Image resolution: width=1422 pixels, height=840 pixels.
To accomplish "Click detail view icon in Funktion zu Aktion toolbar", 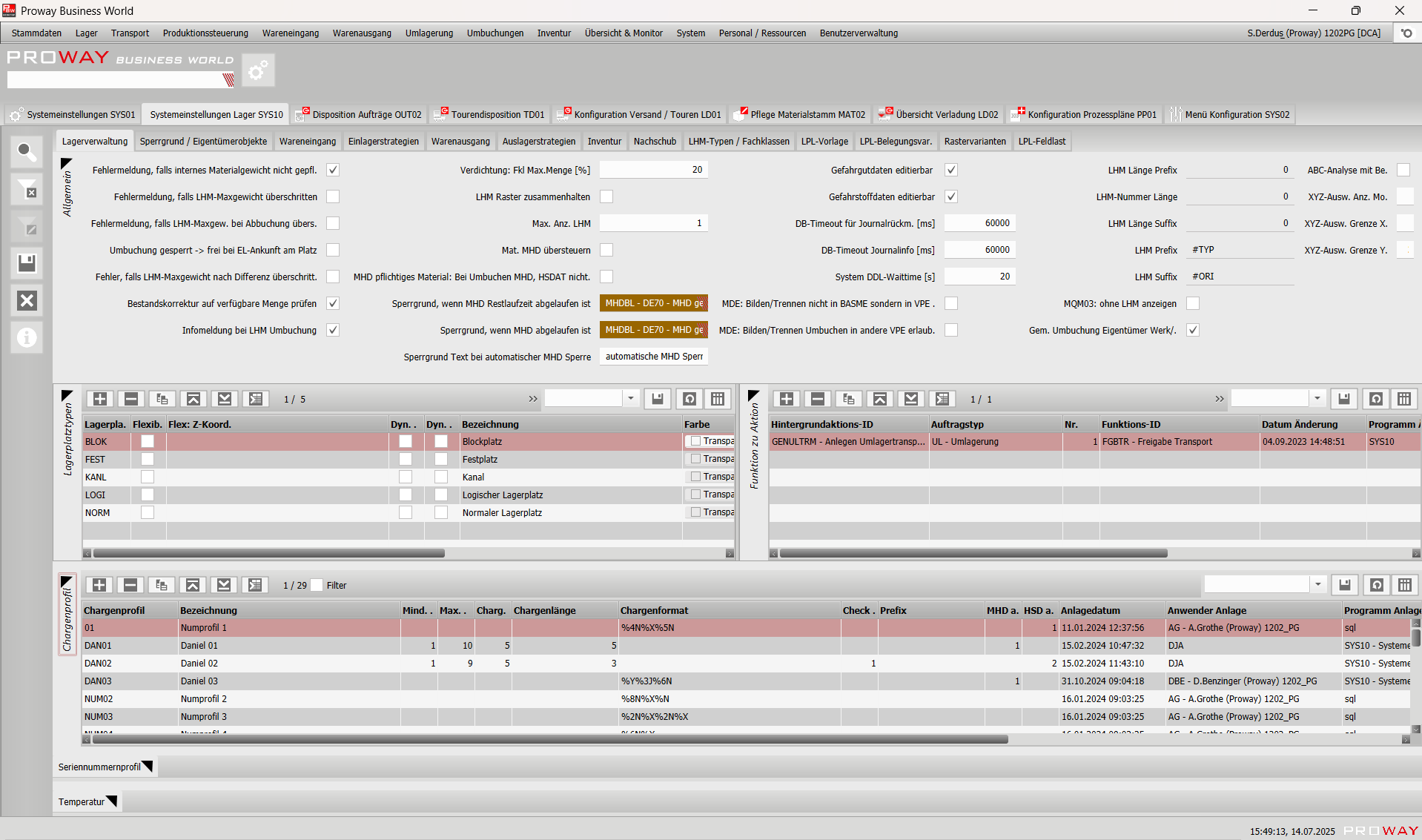I will tap(942, 399).
